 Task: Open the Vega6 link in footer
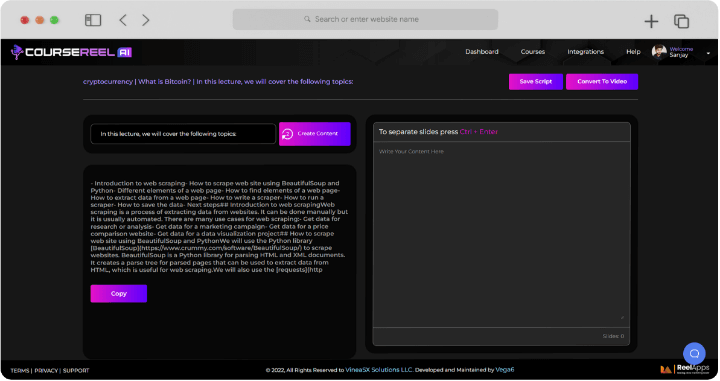point(505,370)
